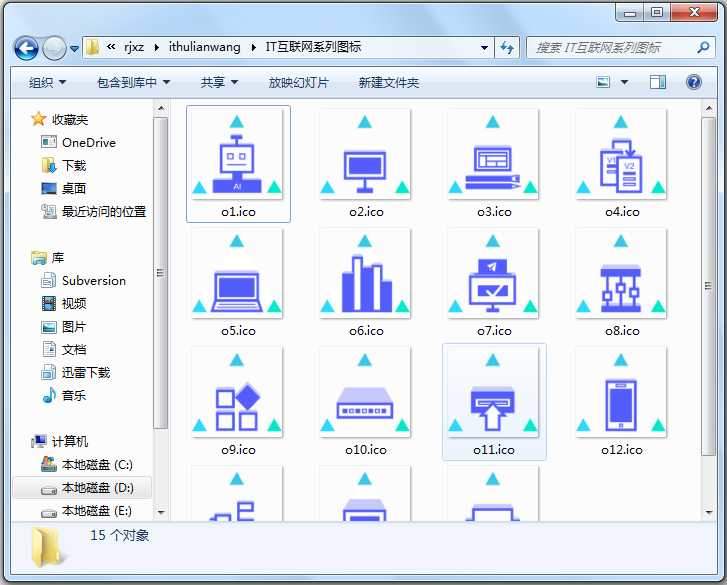Click IT互联网系列图标 in the address breadcrumb
Screen dimensions: 727x585
click(x=313, y=47)
